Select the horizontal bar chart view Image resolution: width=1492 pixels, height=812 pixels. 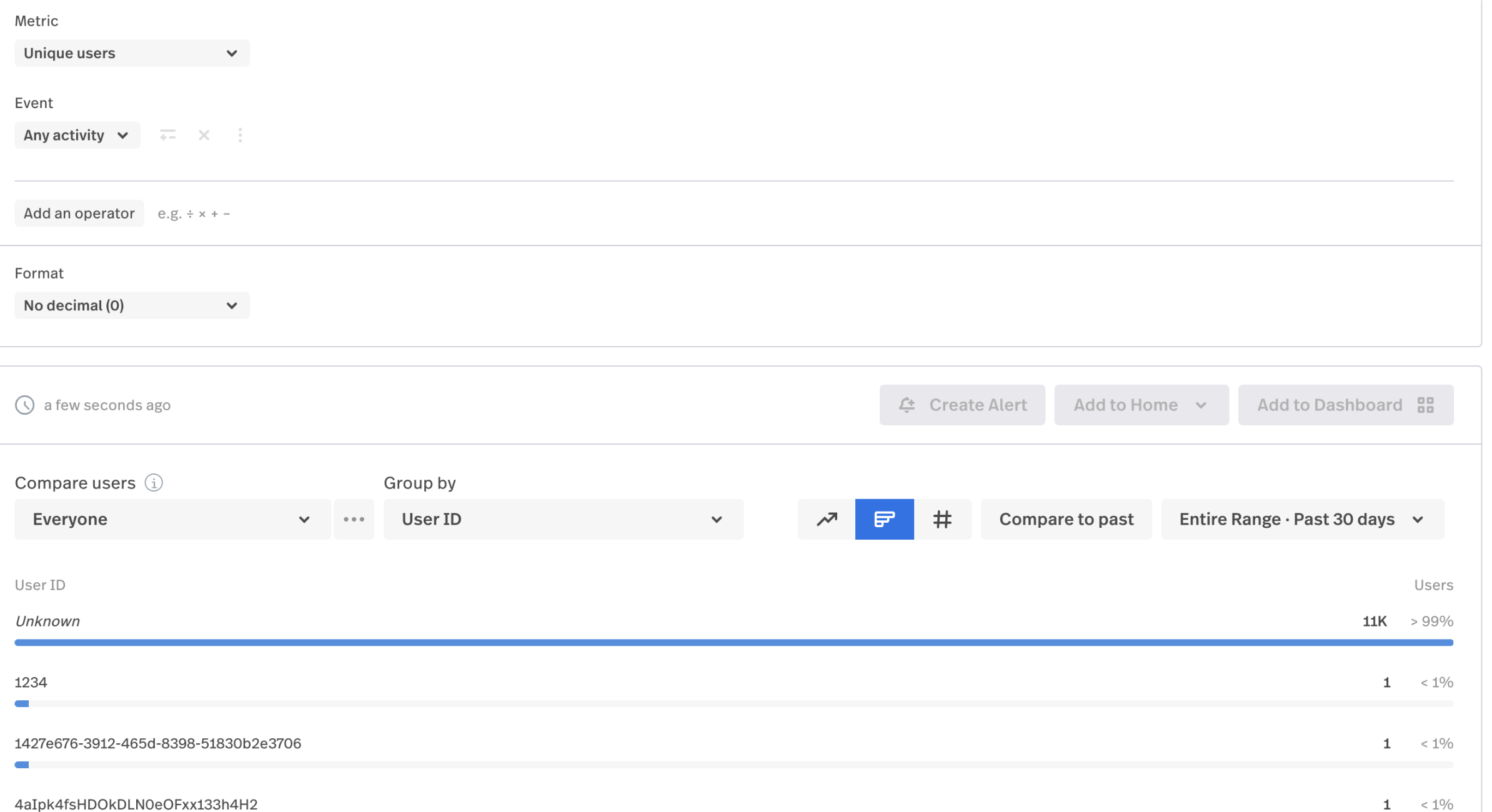[884, 519]
